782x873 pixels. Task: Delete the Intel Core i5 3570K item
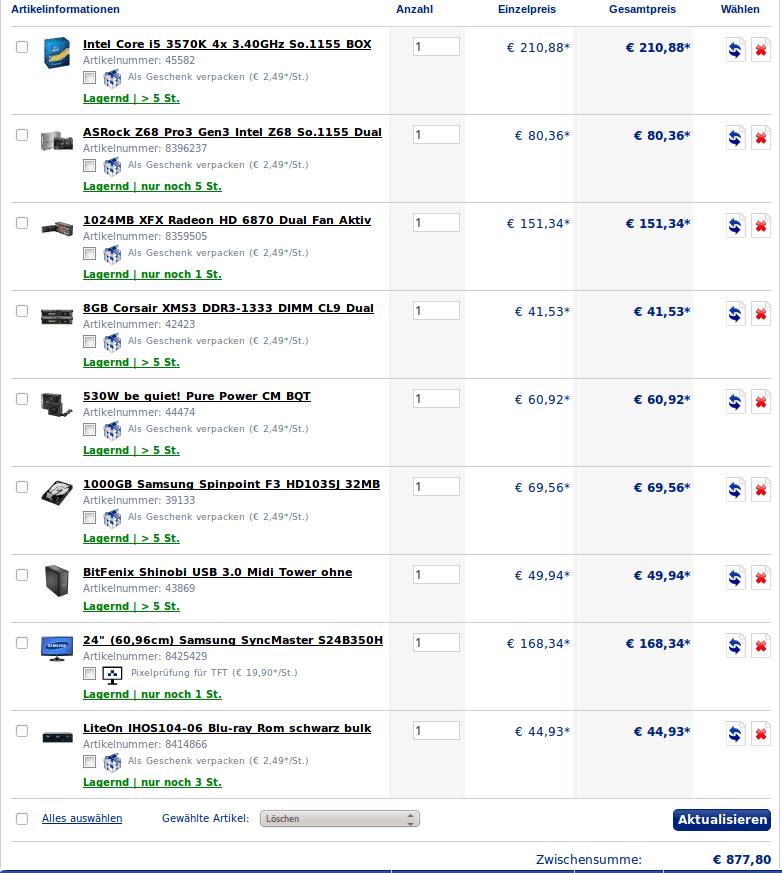[760, 51]
